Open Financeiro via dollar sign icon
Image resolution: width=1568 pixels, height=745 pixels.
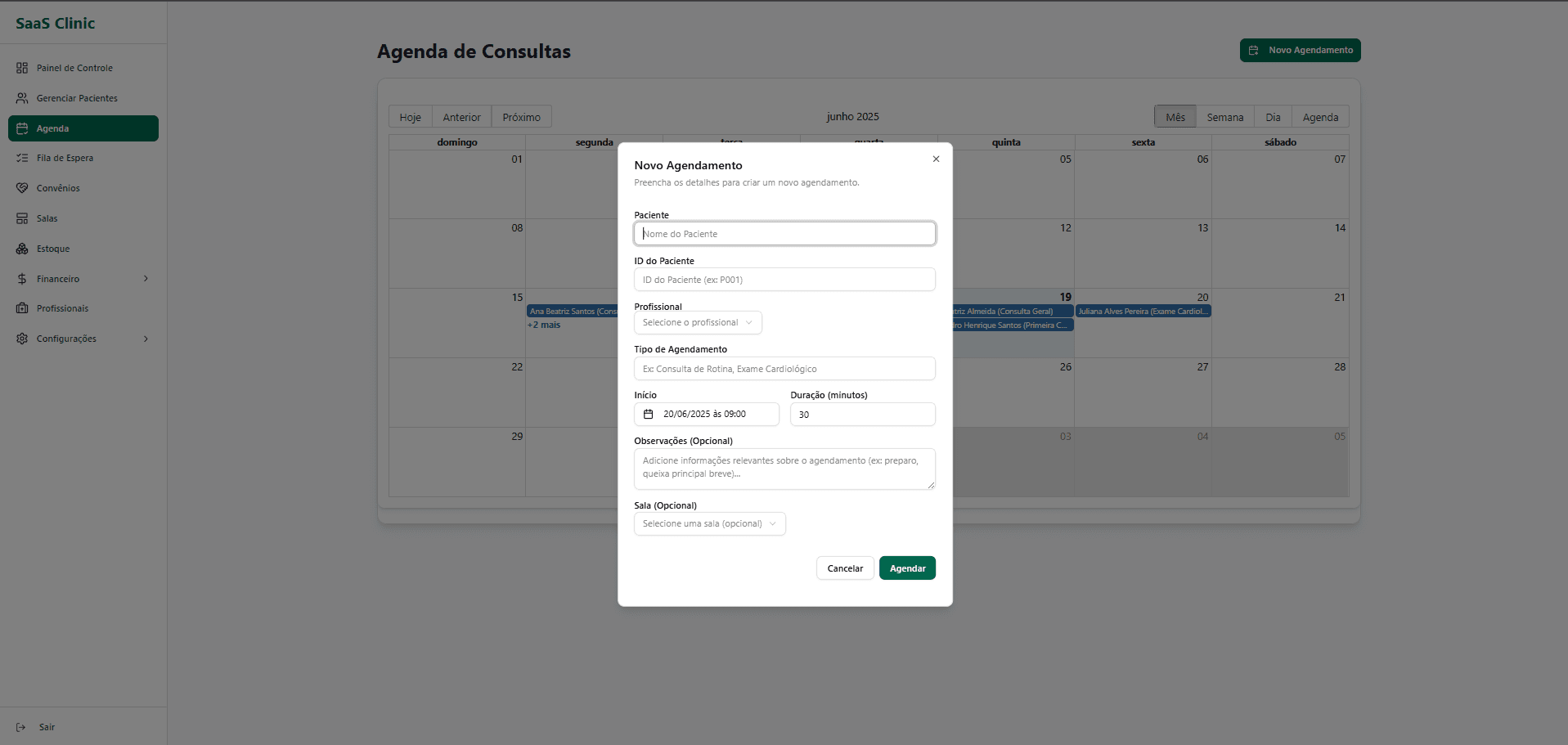tap(22, 279)
